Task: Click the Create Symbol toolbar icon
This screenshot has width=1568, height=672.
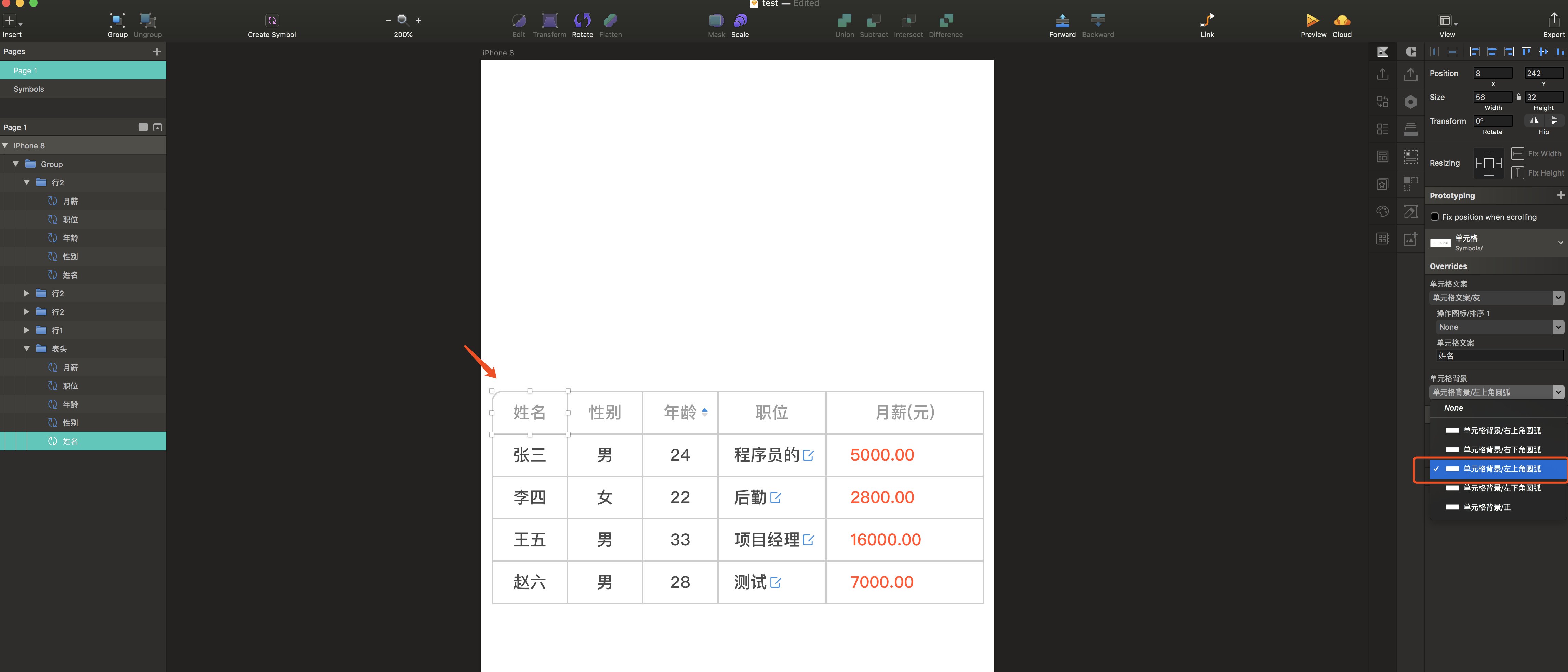Action: tap(271, 21)
